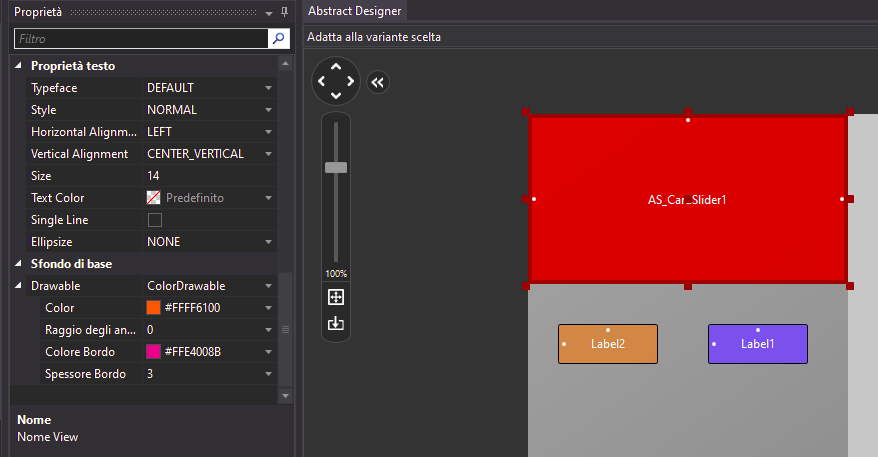Click the orange Color swatch
Image resolution: width=878 pixels, height=457 pixels.
(153, 307)
